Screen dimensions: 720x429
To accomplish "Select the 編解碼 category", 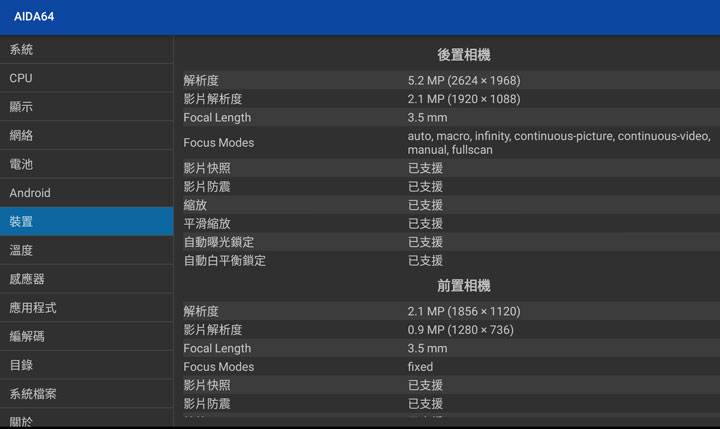I will (x=86, y=337).
